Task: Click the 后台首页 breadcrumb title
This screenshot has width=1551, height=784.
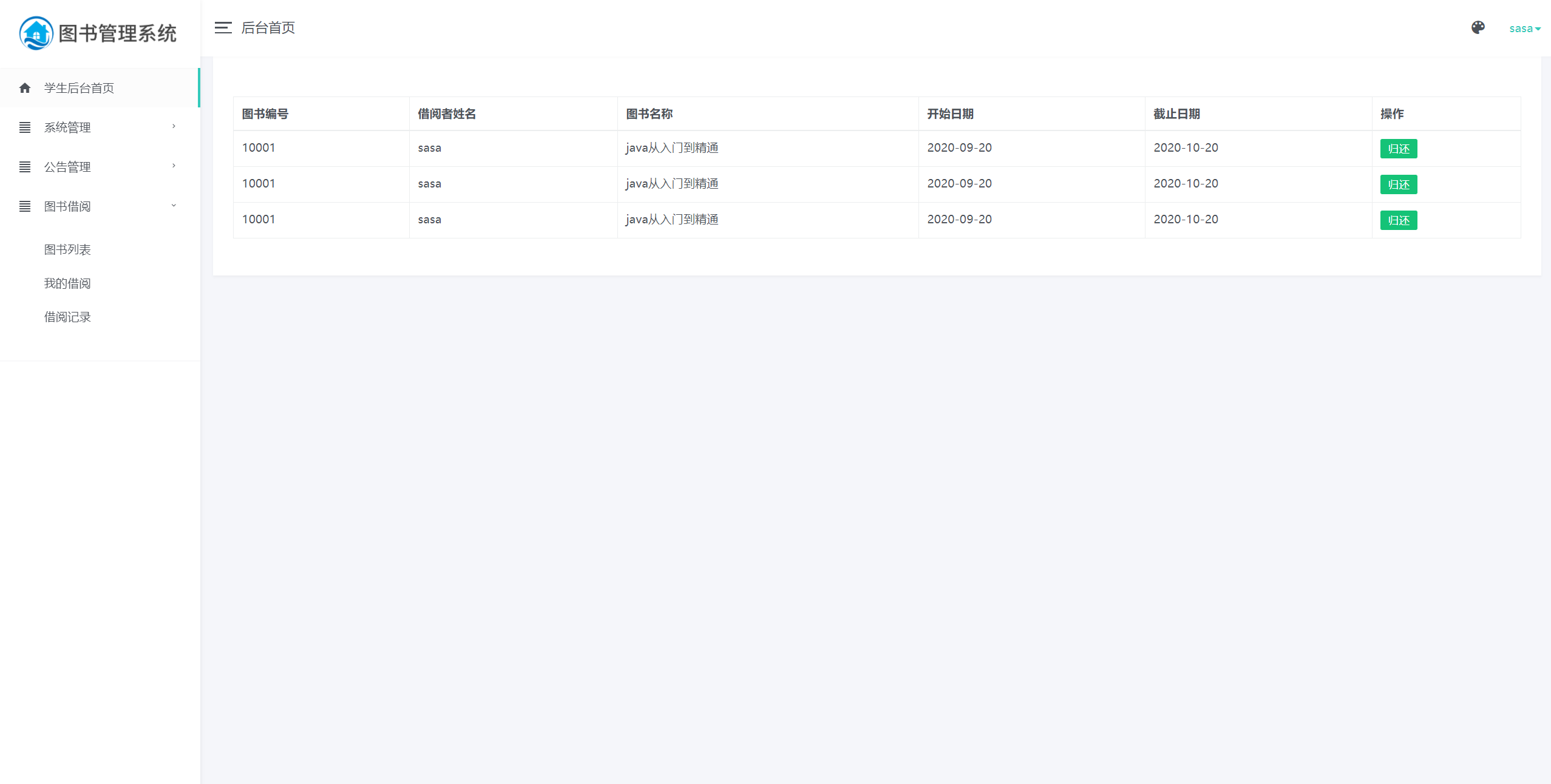Action: 268,28
